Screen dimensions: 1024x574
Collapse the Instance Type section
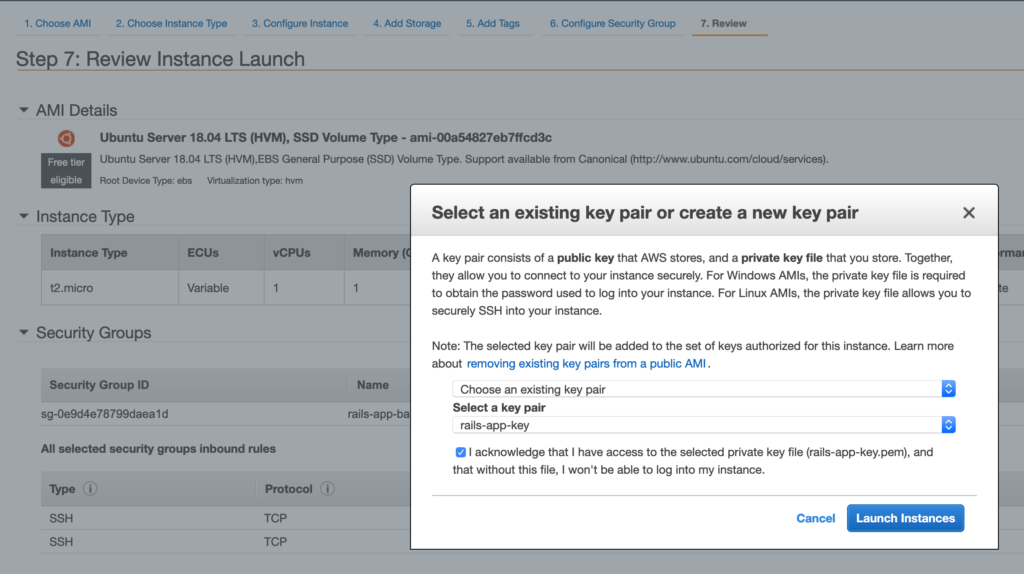[24, 216]
